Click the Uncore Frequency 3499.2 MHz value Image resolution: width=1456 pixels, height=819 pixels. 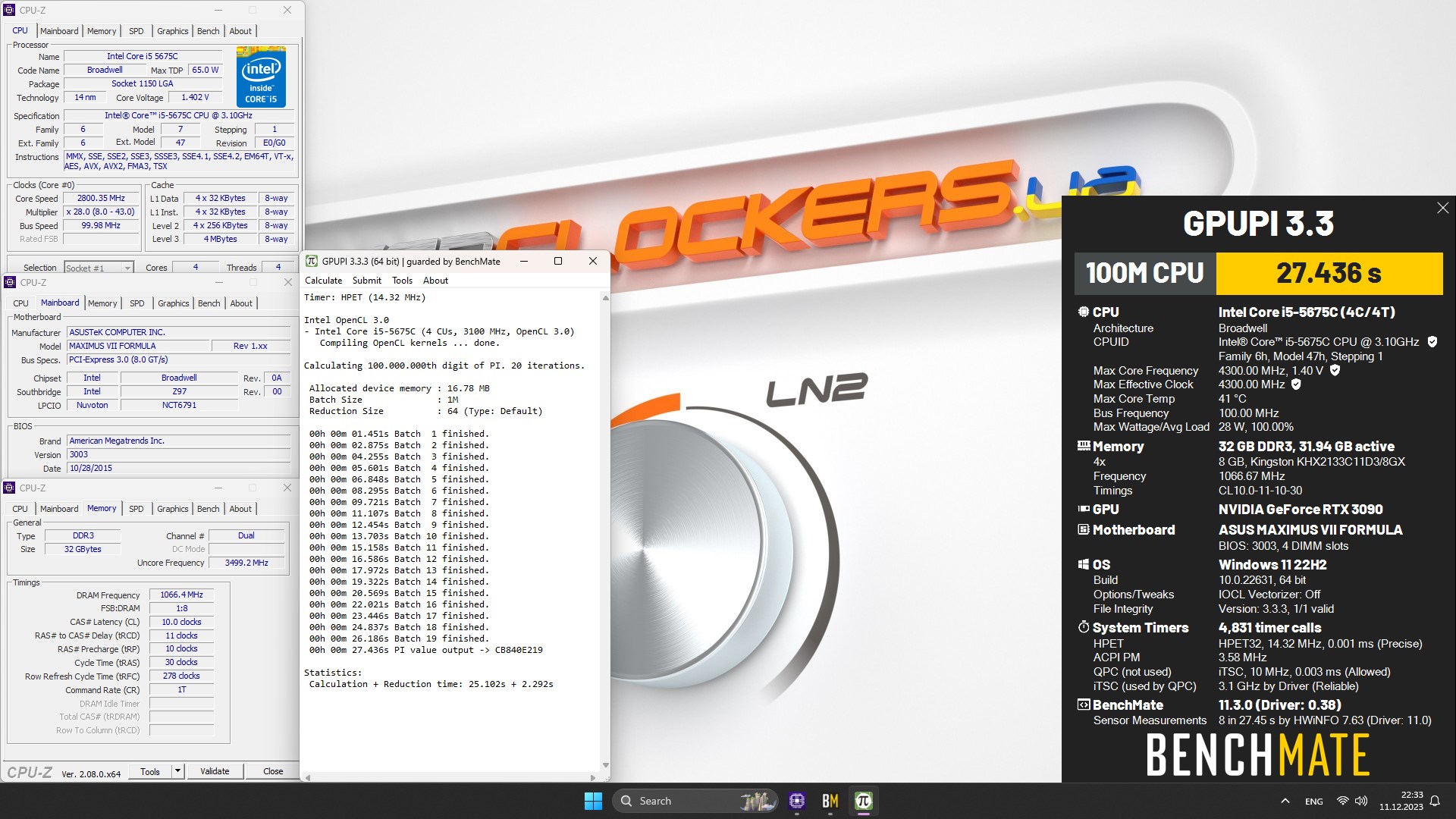(x=247, y=563)
